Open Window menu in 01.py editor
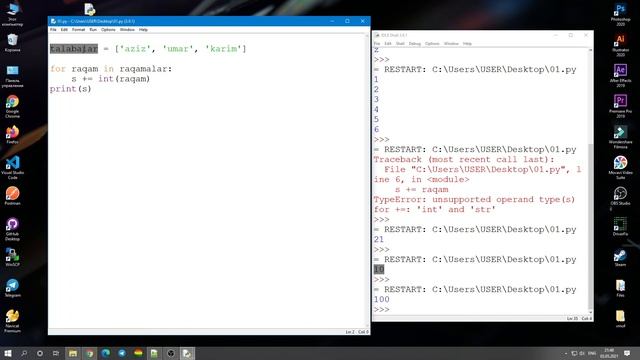Screen dimensions: 640x360 click(x=127, y=30)
